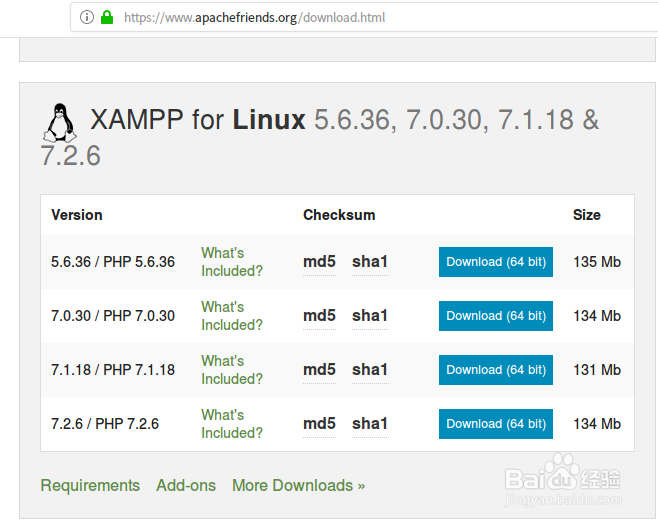Viewport: 658px width, 523px height.
Task: Show md5 checksum for 7.0.30
Action: [x=319, y=316]
